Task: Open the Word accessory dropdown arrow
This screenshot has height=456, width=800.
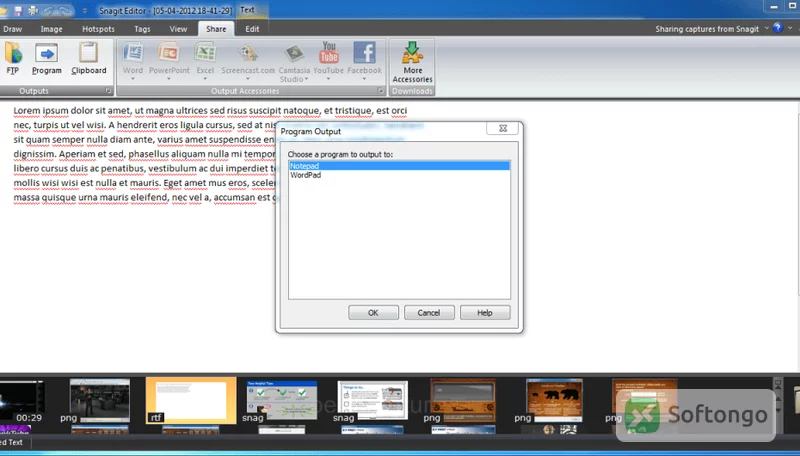Action: (x=133, y=79)
